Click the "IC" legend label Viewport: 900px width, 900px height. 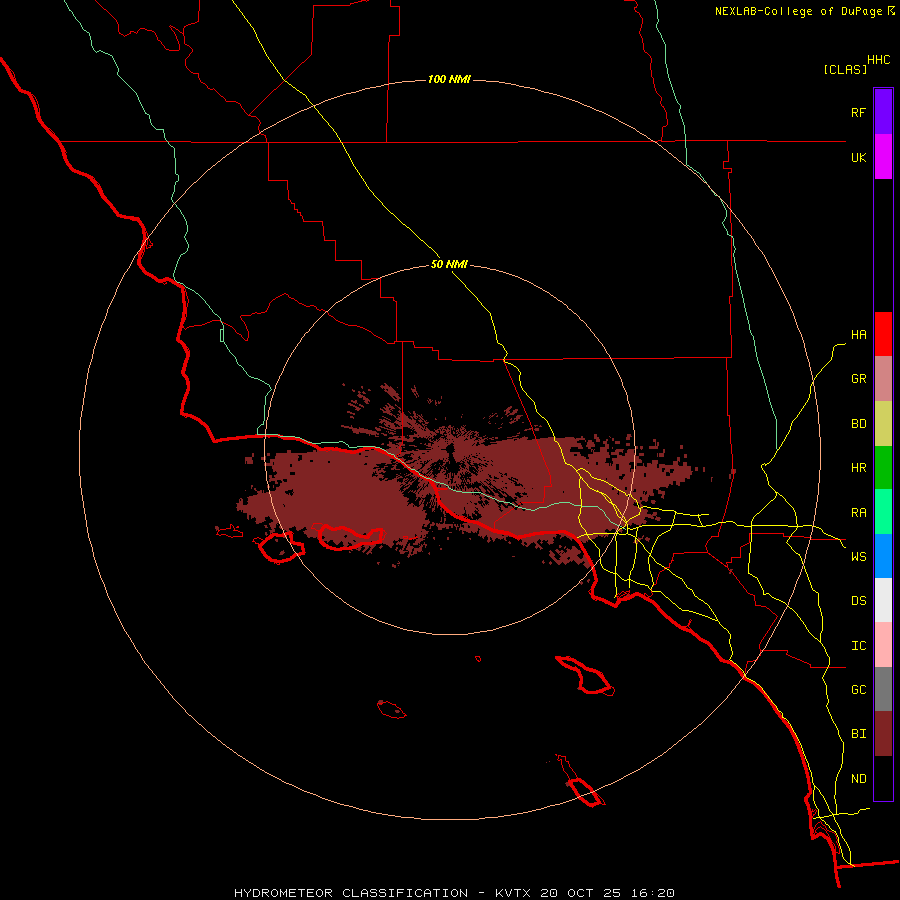pyautogui.click(x=858, y=646)
